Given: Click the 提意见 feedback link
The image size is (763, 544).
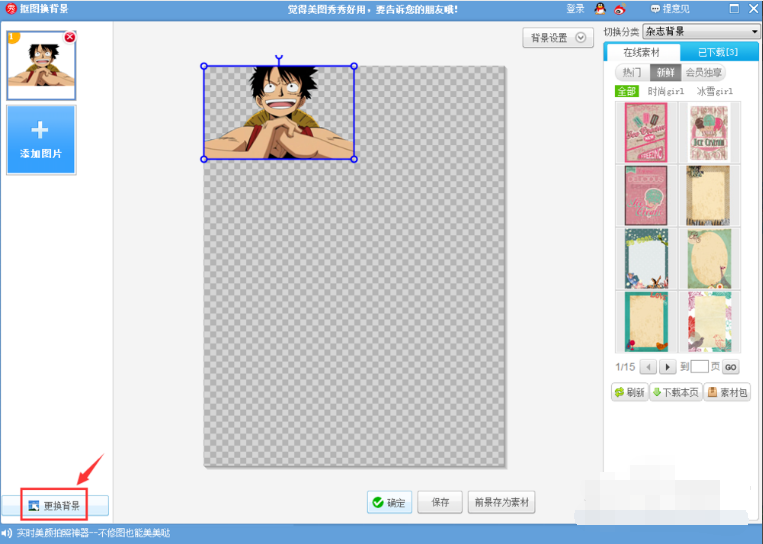Looking at the screenshot, I should 670,9.
